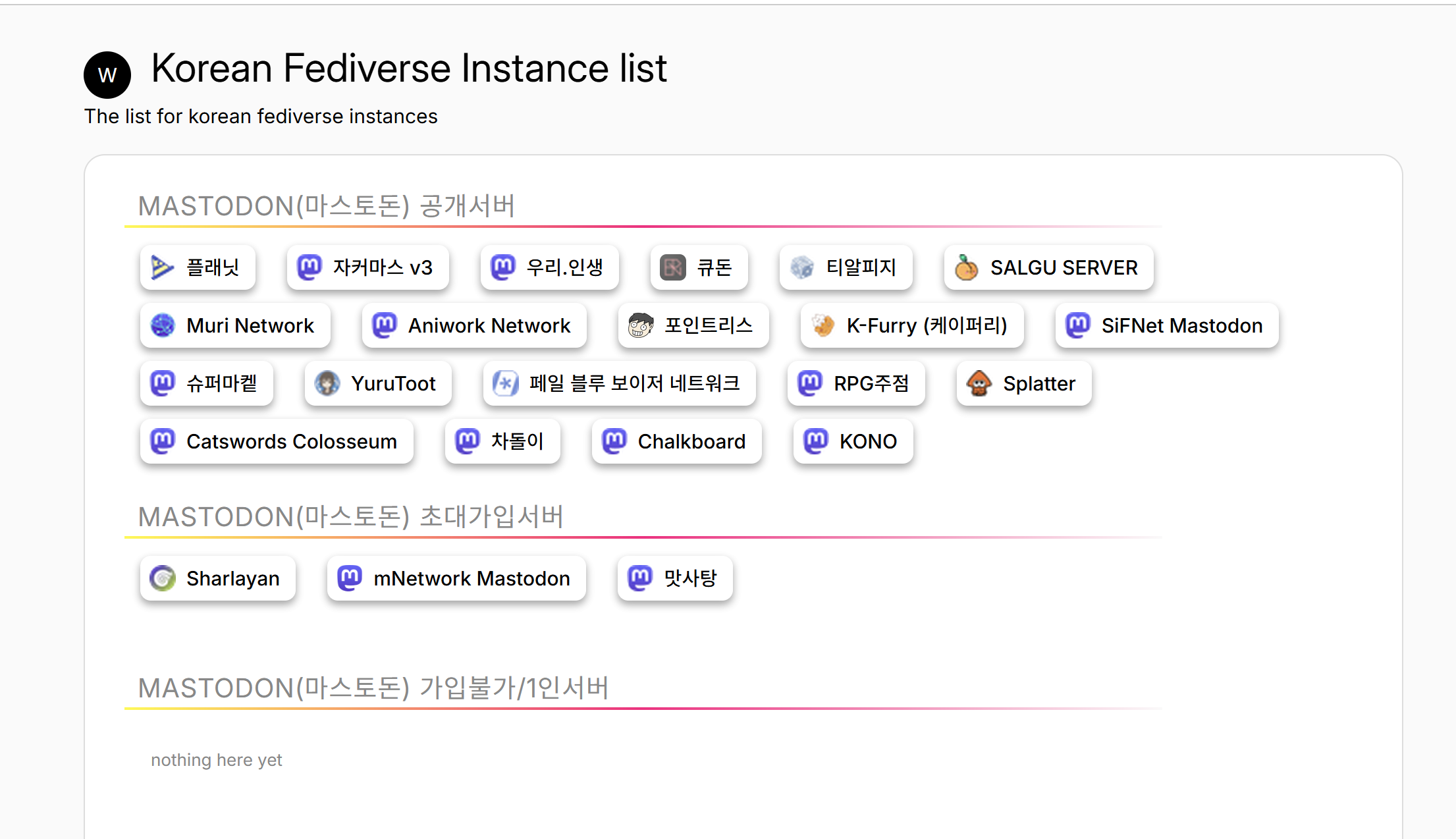Click the Sharlayan round emblem icon
Viewport: 1456px width, 839px height.
click(x=163, y=578)
